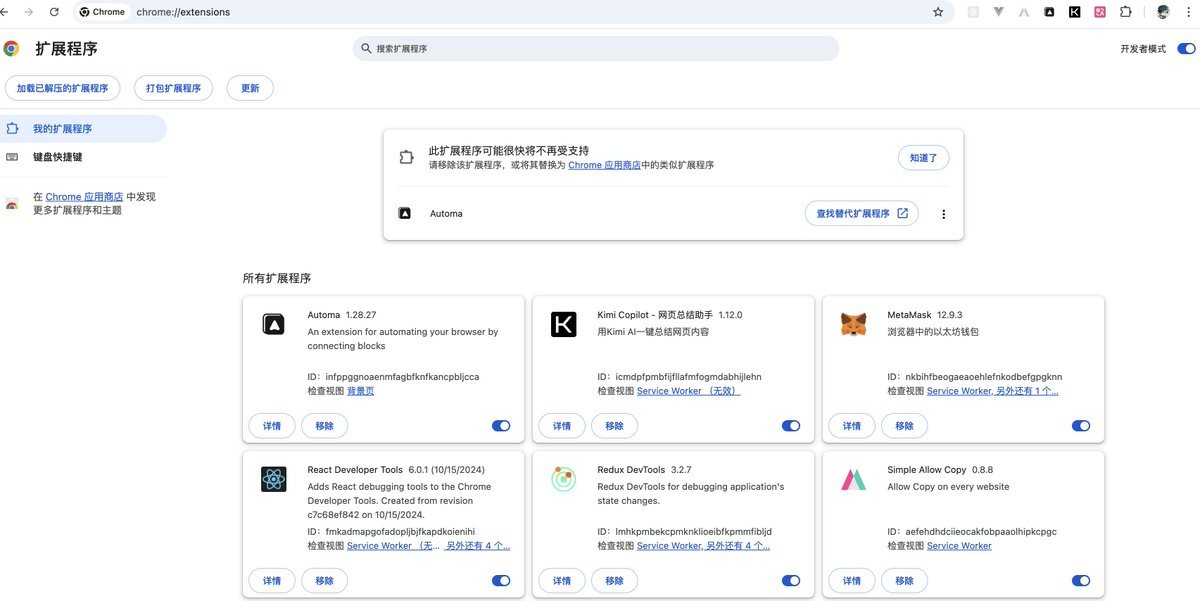
Task: Click the React Developer Tools icon
Action: point(274,479)
